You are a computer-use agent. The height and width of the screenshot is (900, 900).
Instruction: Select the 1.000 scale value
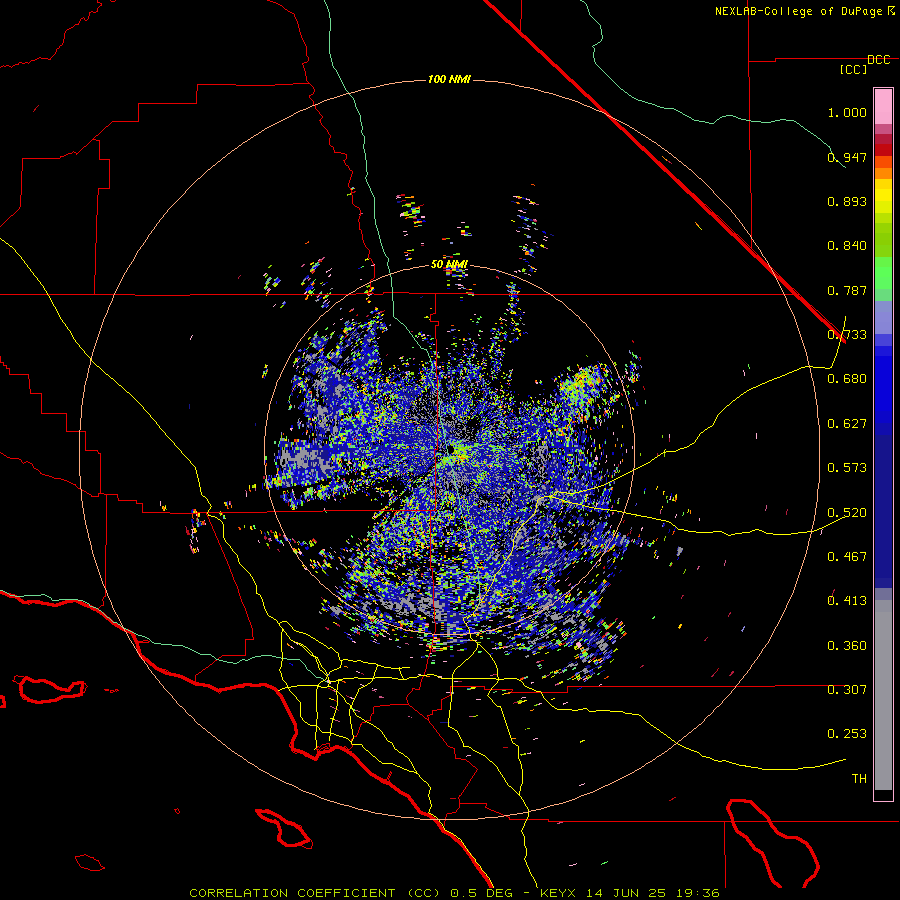(x=847, y=112)
